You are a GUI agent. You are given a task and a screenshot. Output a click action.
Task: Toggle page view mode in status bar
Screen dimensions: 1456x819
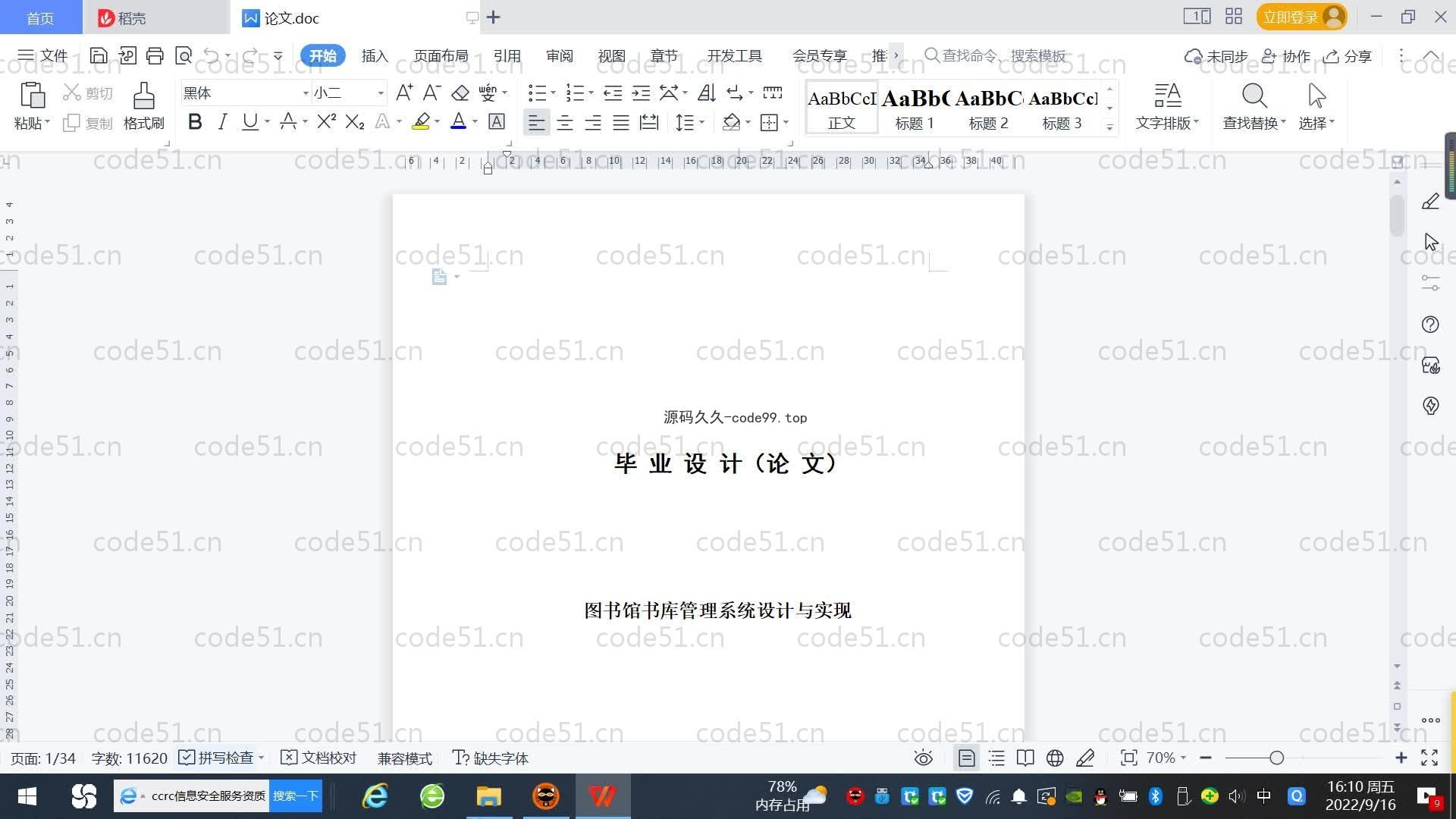click(x=966, y=758)
